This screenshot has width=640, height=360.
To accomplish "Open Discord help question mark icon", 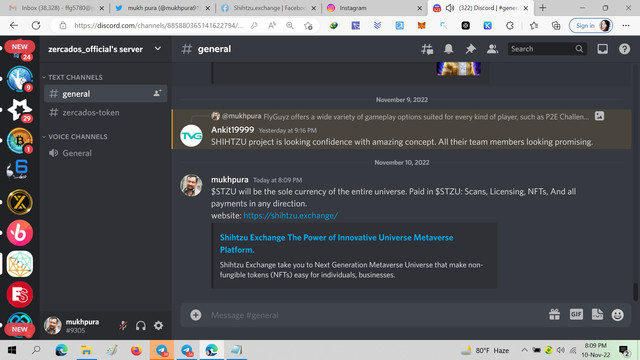I will (624, 49).
